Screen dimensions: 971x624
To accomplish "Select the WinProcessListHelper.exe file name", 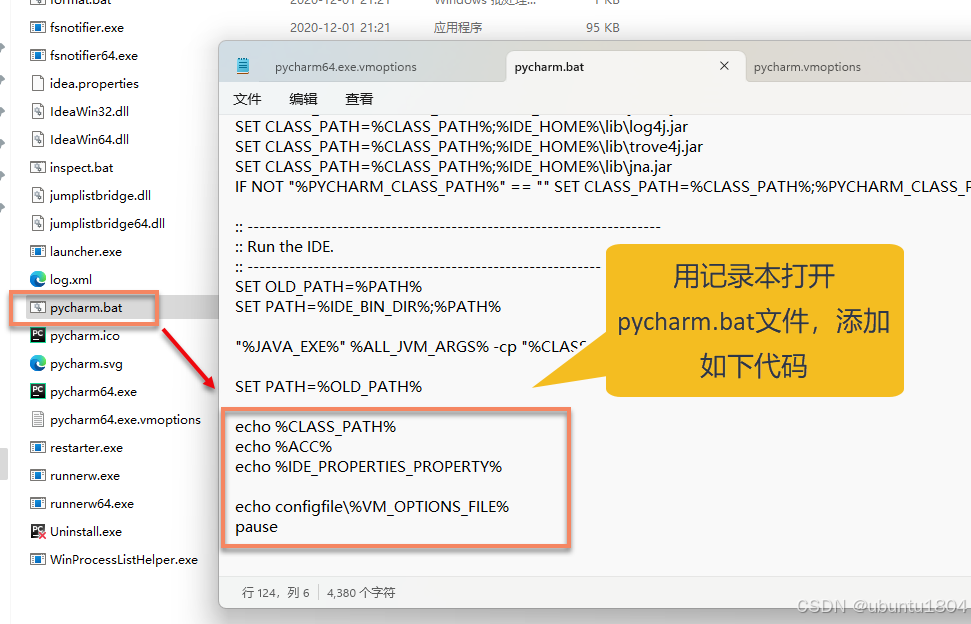I will [x=124, y=560].
